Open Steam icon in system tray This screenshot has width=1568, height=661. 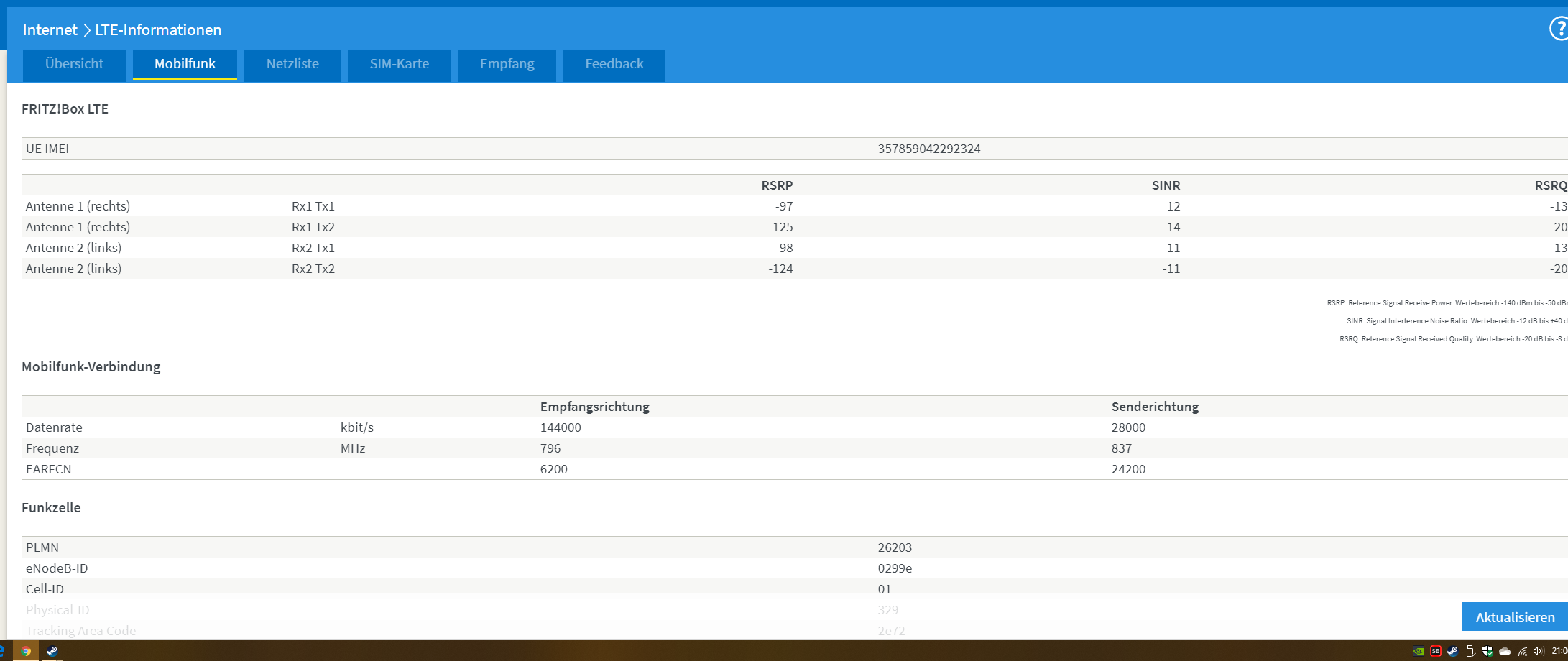click(1453, 651)
